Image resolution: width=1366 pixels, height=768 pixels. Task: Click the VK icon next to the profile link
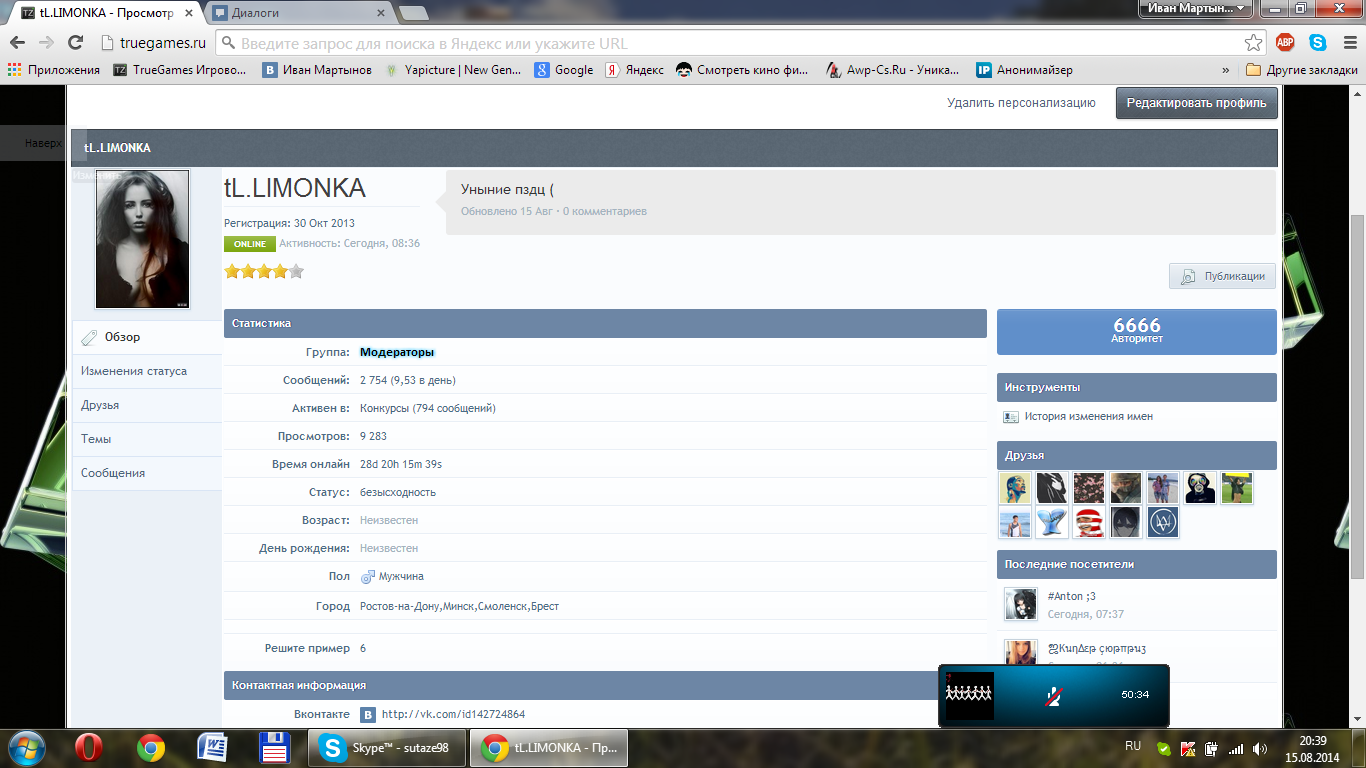click(368, 715)
